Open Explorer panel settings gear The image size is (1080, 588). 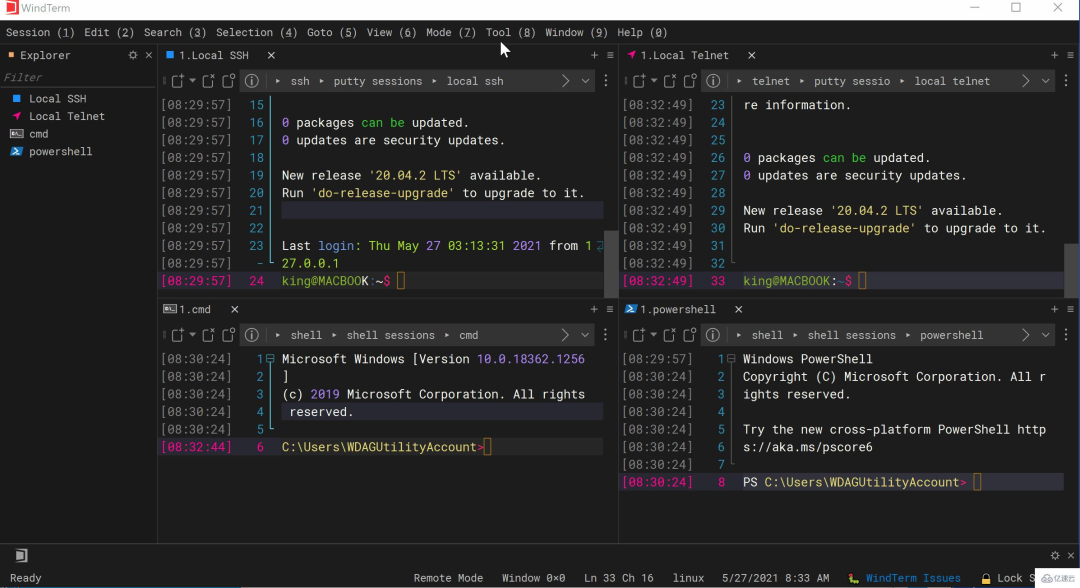tap(133, 56)
